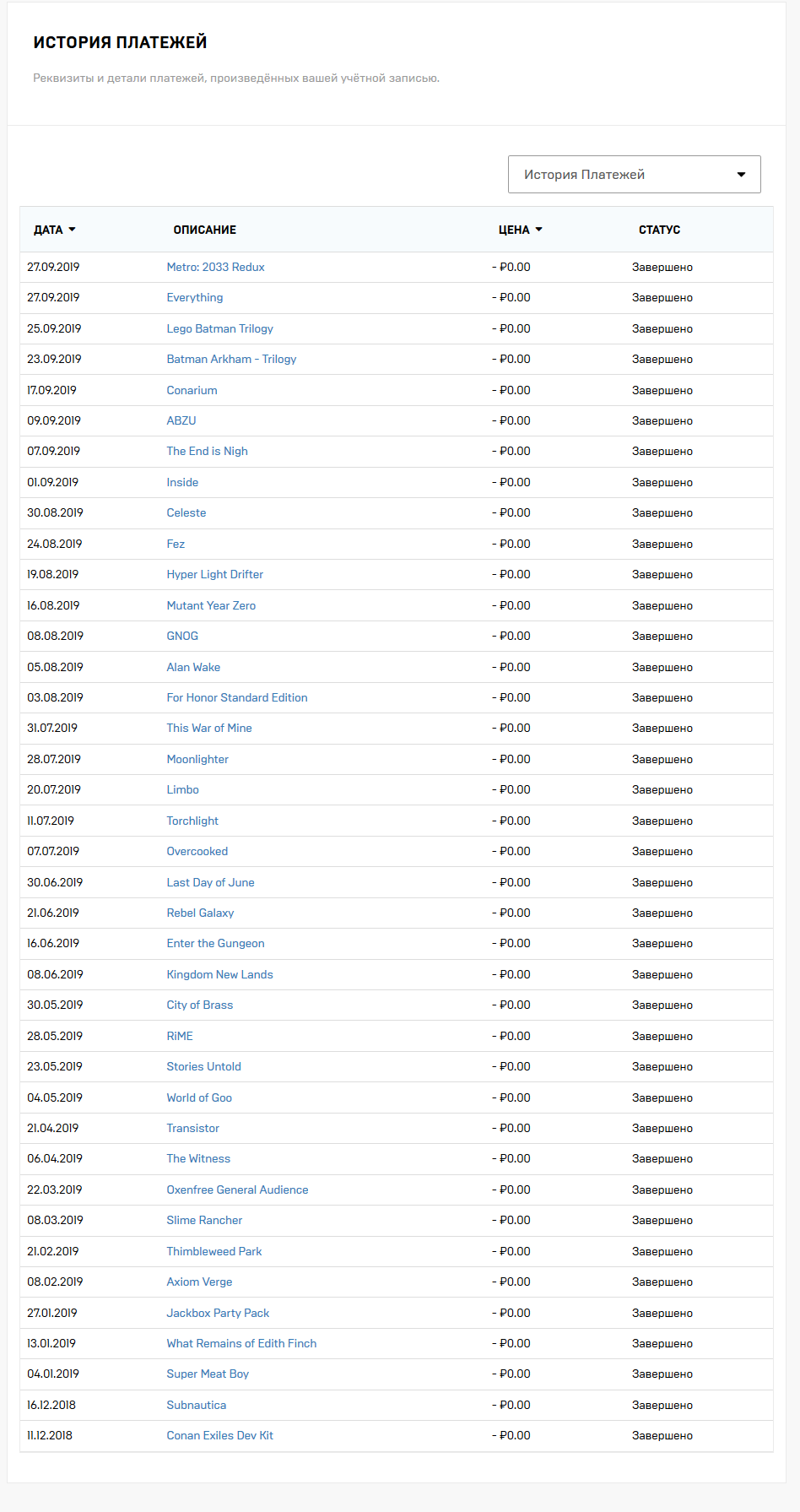Open For Honor Standard Edition link
Image resolution: width=800 pixels, height=1512 pixels.
click(236, 697)
